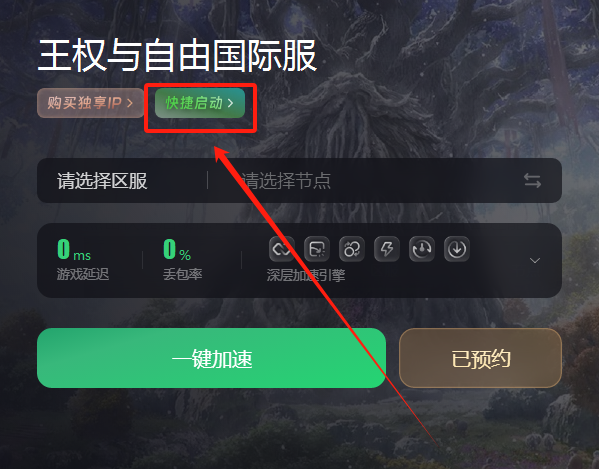Click the circular download arrow icon

tap(457, 249)
